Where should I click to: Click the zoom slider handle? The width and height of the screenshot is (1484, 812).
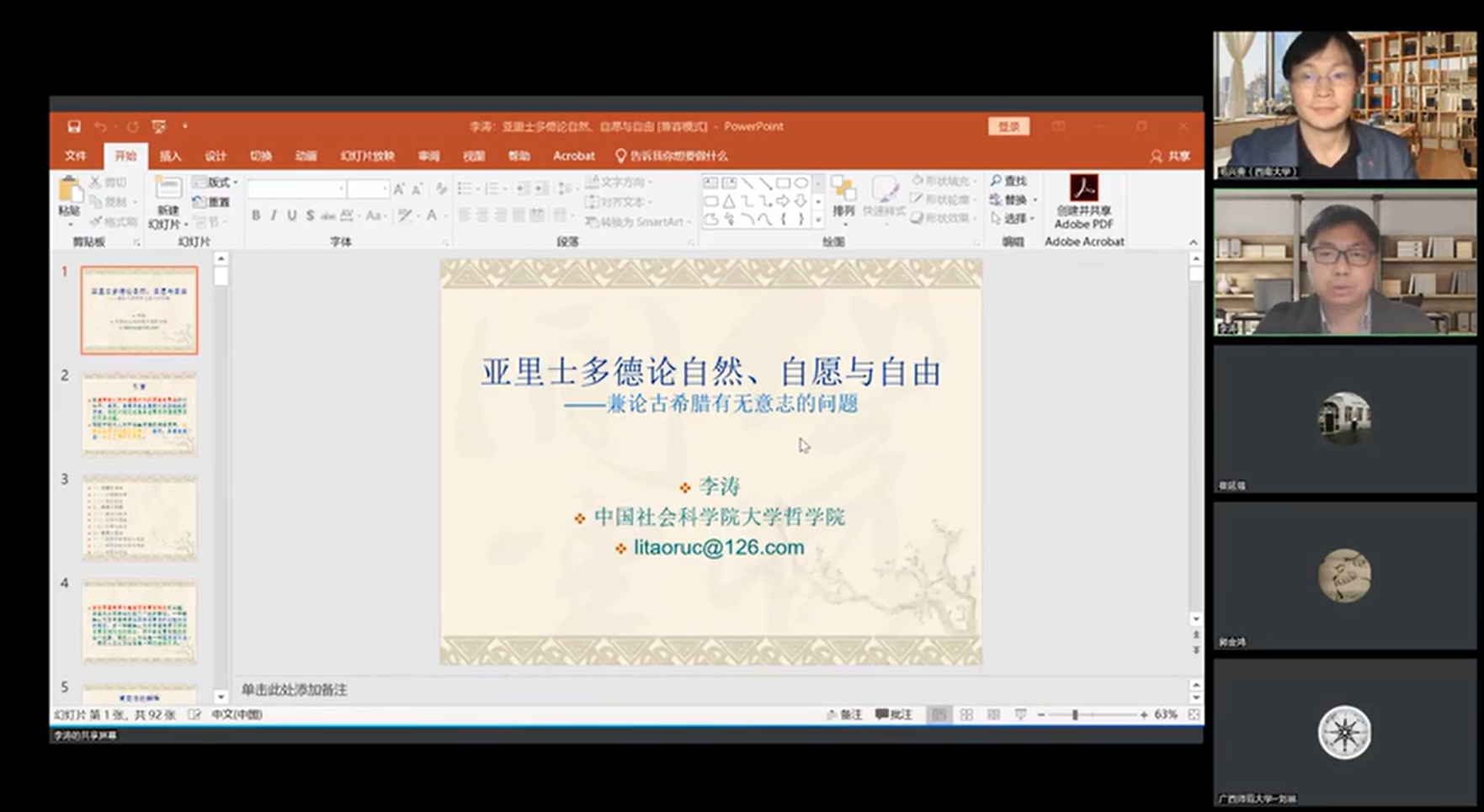[1075, 714]
